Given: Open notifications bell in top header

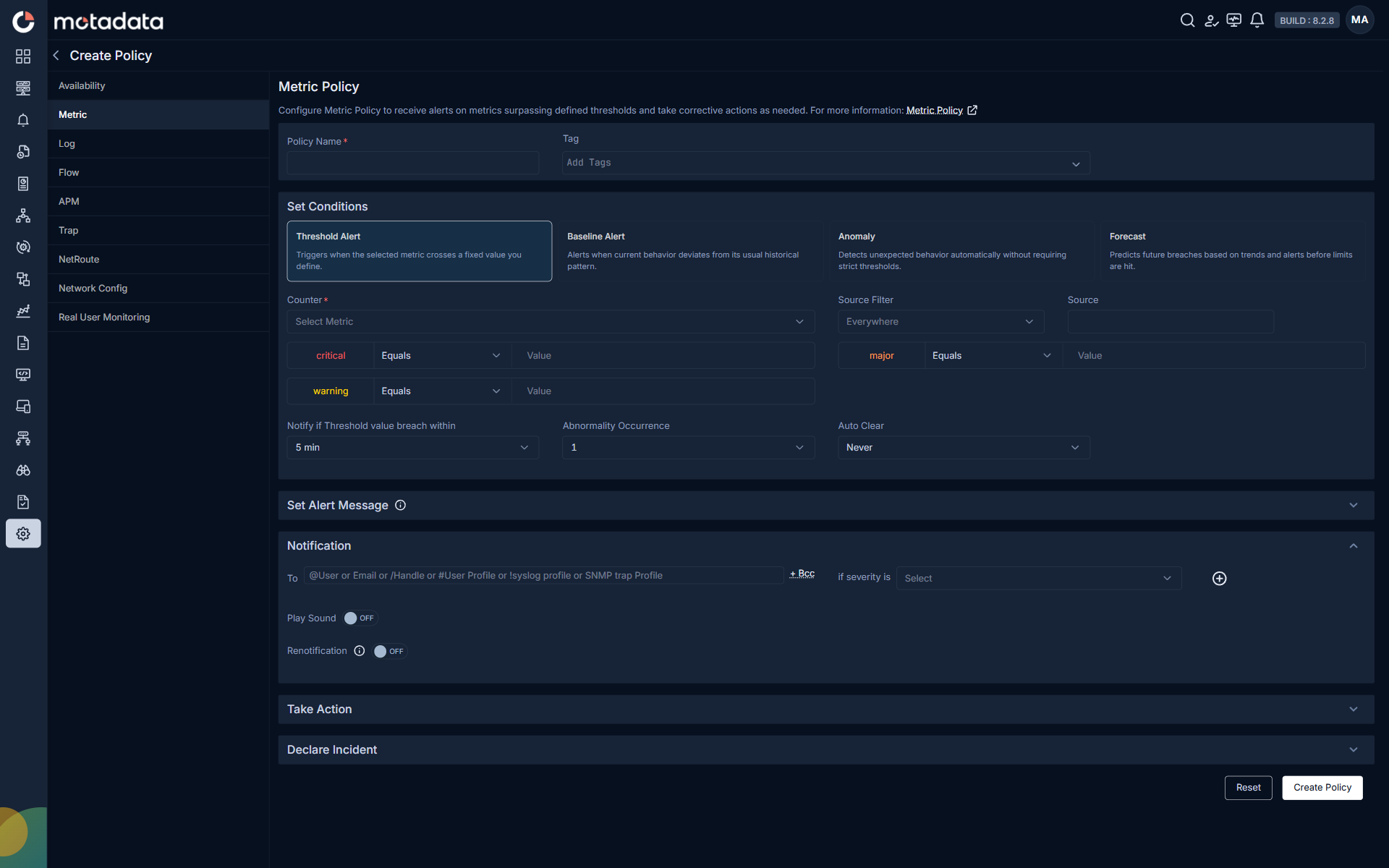Looking at the screenshot, I should [1257, 20].
